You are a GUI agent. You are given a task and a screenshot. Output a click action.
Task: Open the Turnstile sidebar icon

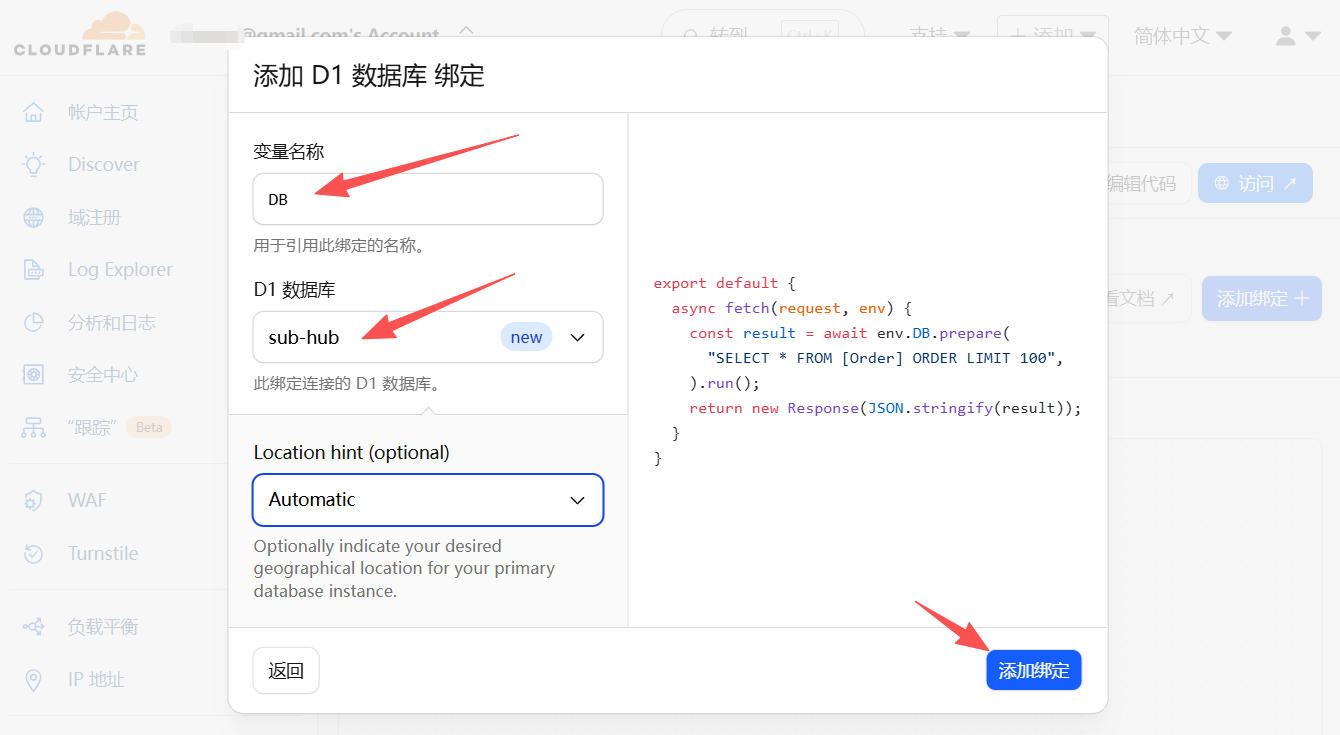34,553
